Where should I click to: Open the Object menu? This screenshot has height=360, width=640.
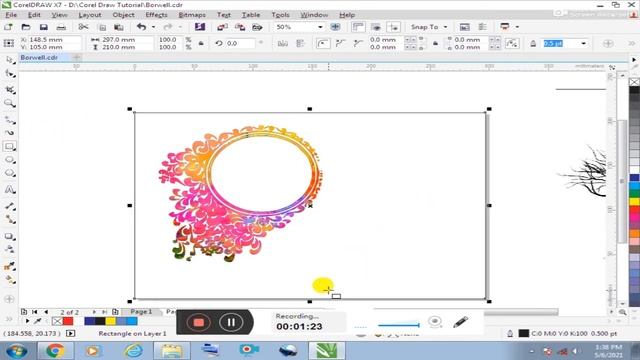pos(123,15)
